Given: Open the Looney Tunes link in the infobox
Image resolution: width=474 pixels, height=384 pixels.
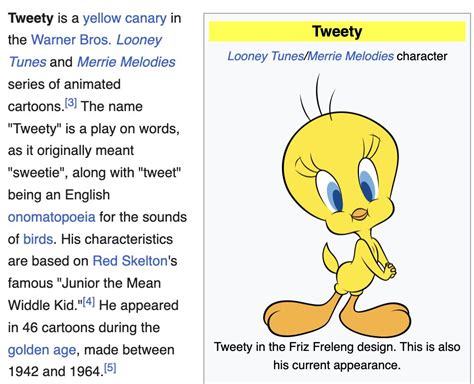Looking at the screenshot, I should tap(265, 56).
